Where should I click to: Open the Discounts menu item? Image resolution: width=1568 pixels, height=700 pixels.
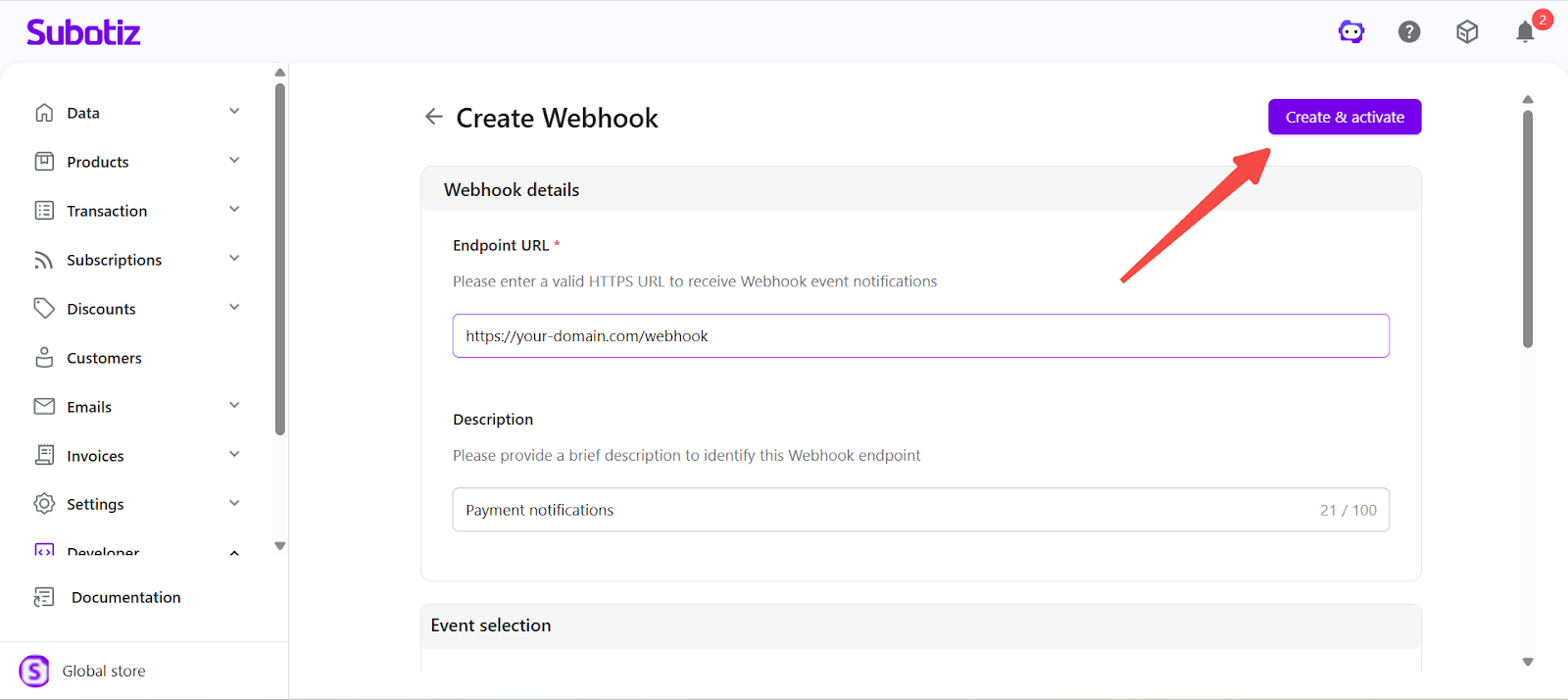101,309
